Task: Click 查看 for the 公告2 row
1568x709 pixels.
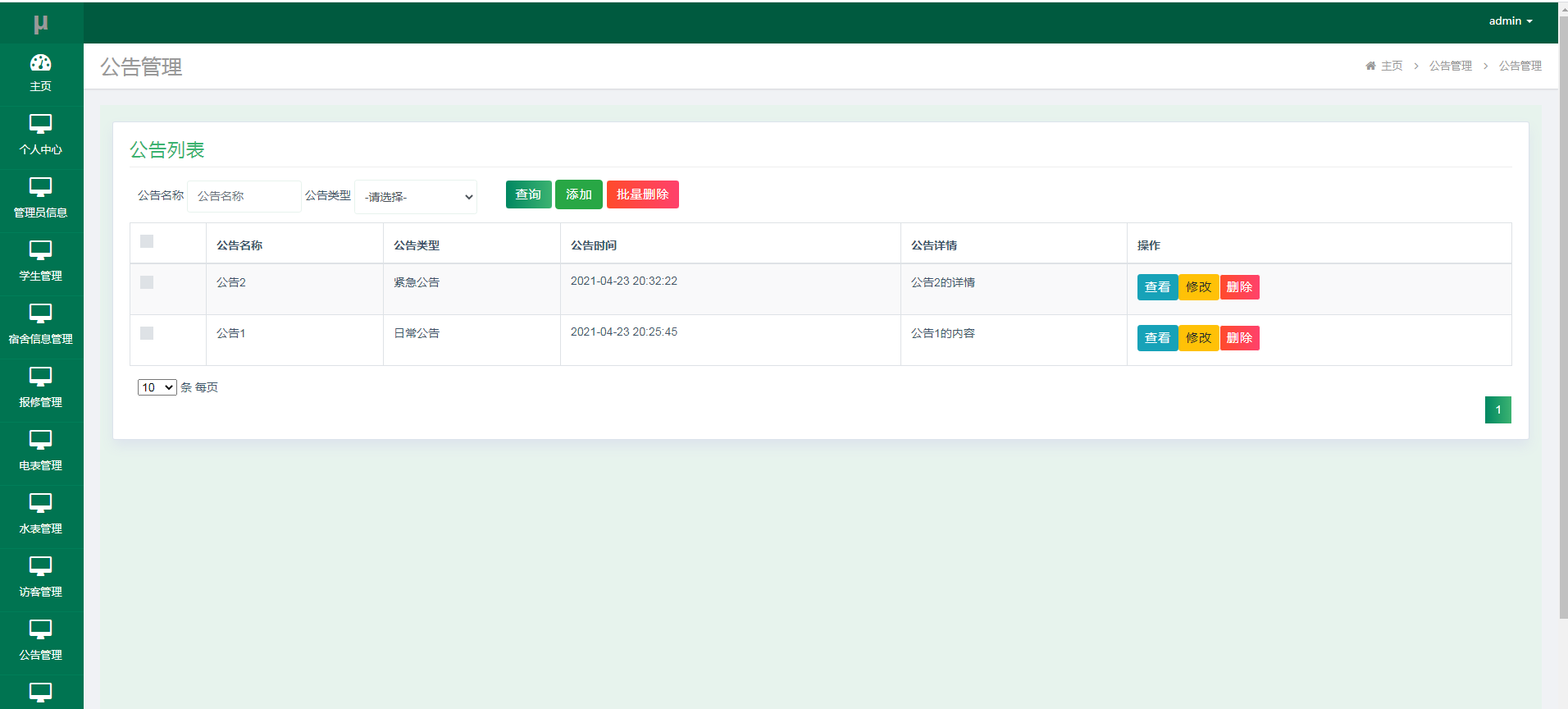Action: click(x=1157, y=287)
